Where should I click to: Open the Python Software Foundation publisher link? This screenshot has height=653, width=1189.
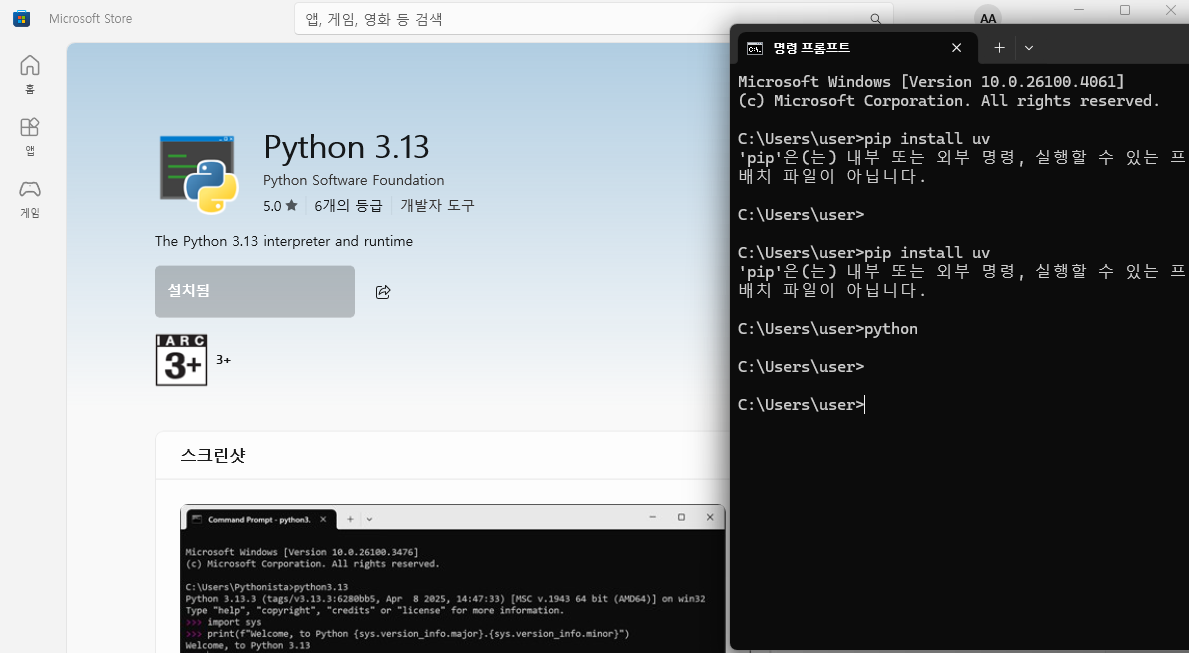point(353,181)
